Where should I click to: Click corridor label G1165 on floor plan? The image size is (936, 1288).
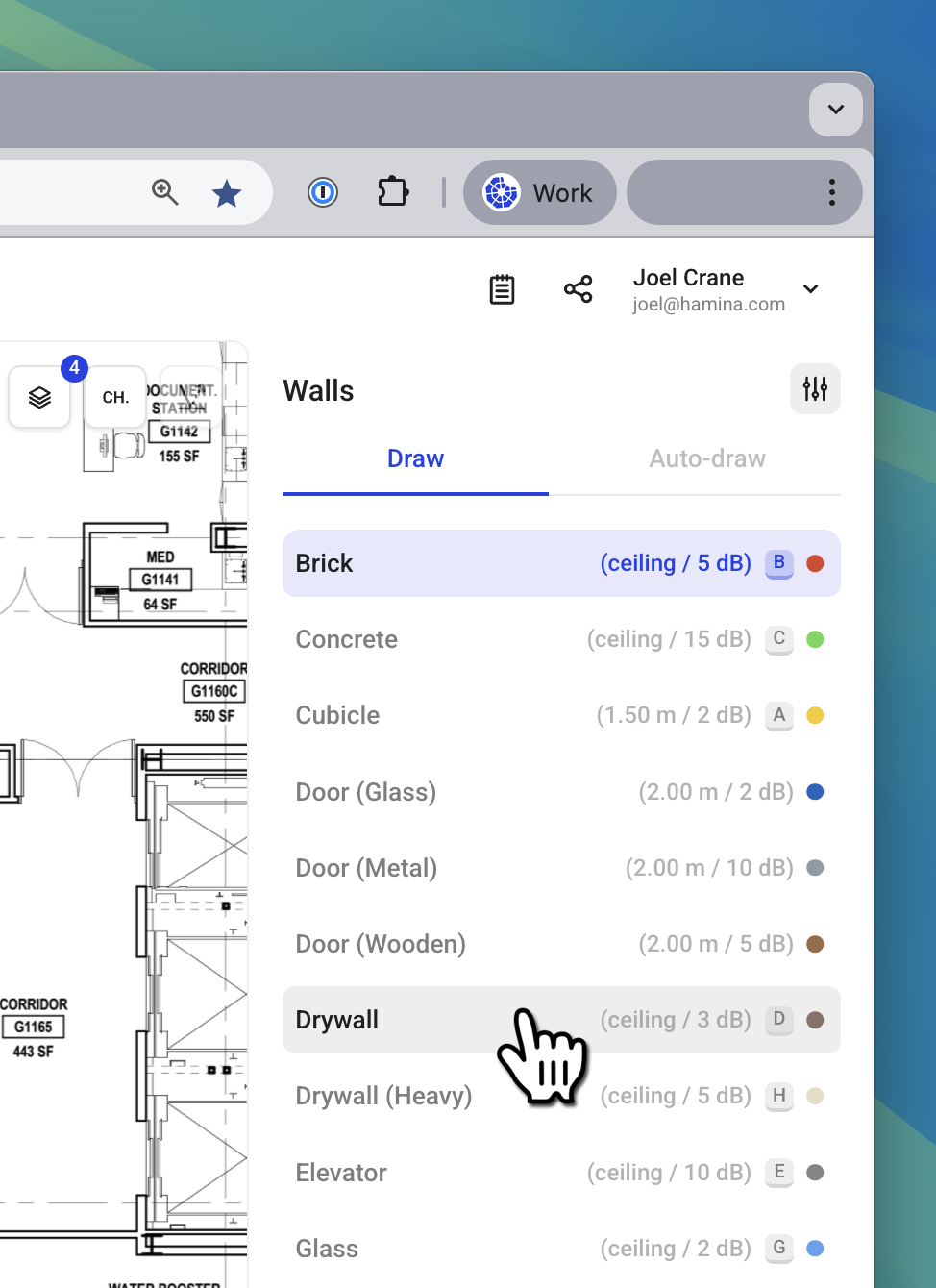[x=34, y=1027]
